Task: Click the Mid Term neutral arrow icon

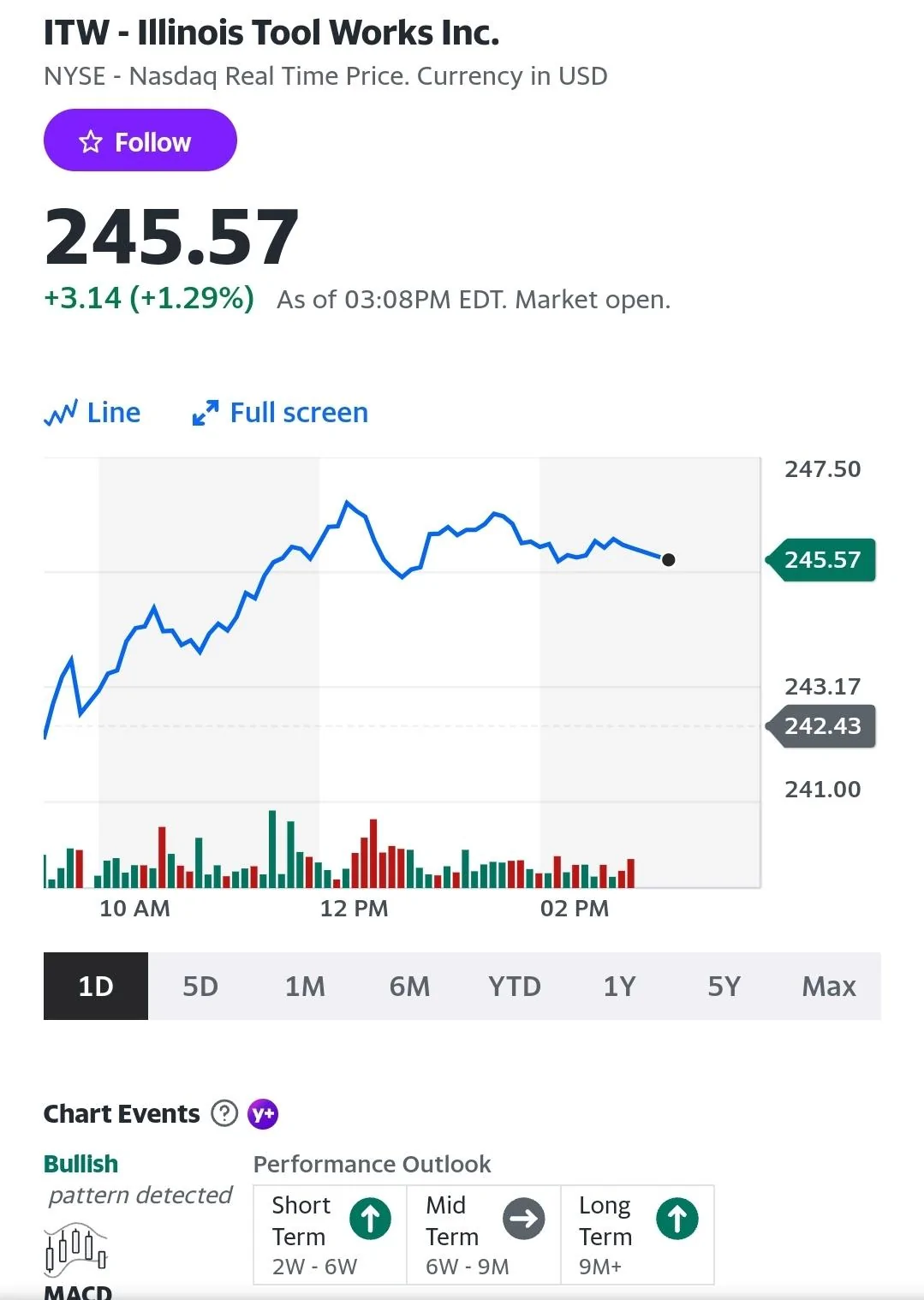Action: pos(524,1219)
